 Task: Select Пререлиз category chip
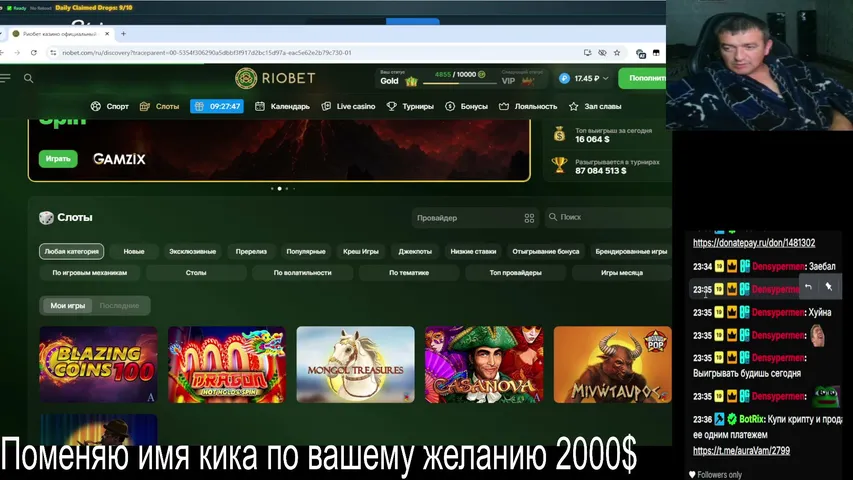(x=251, y=251)
